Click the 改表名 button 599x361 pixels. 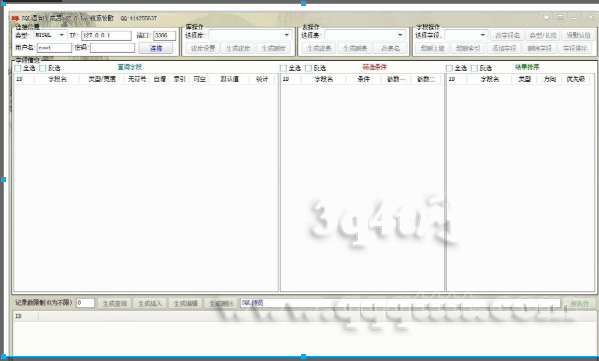(390, 48)
